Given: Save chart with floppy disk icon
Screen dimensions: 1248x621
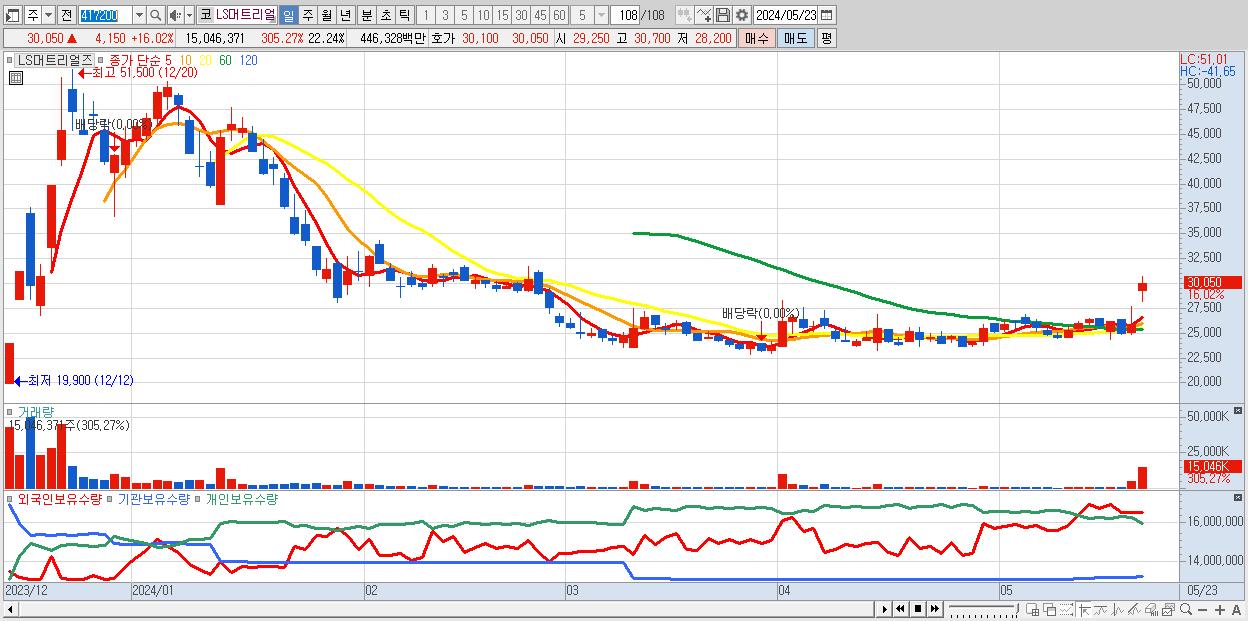Looking at the screenshot, I should [x=722, y=15].
